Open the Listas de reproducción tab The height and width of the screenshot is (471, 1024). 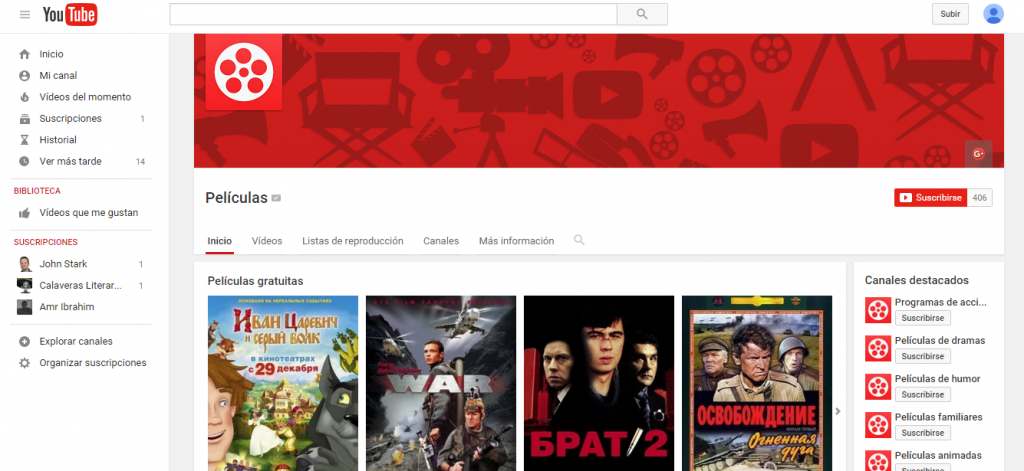353,241
